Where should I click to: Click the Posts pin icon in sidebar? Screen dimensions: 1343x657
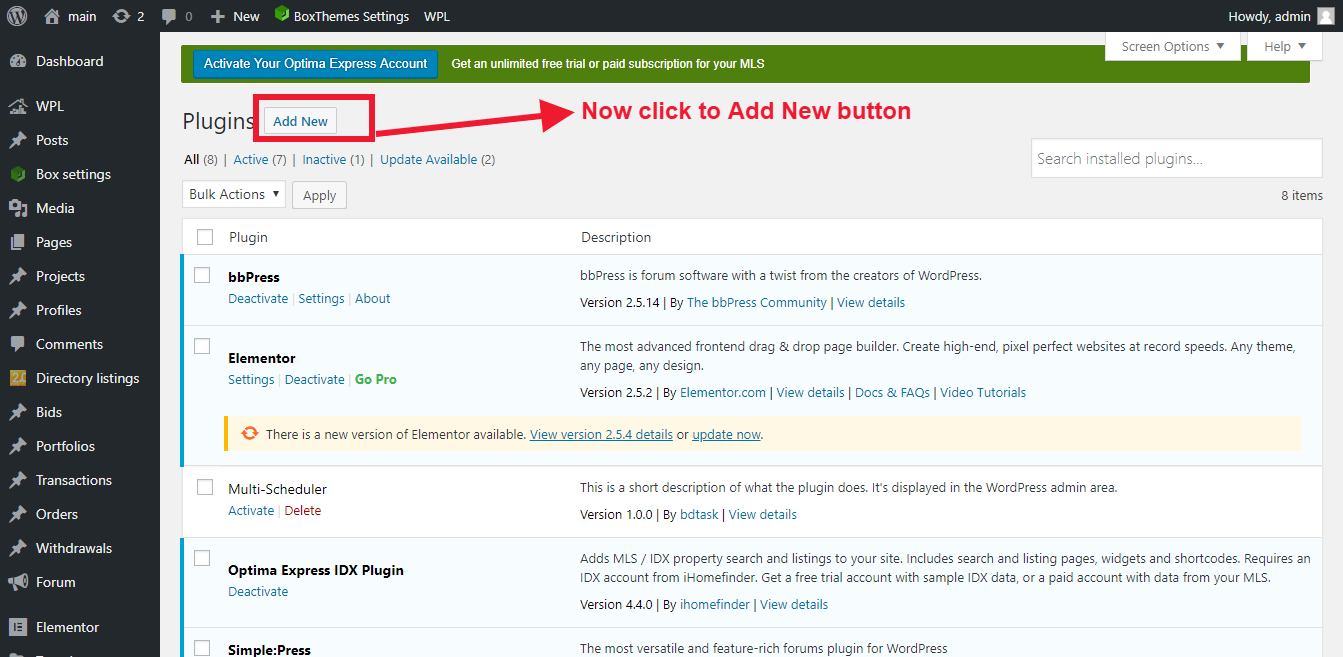(18, 140)
